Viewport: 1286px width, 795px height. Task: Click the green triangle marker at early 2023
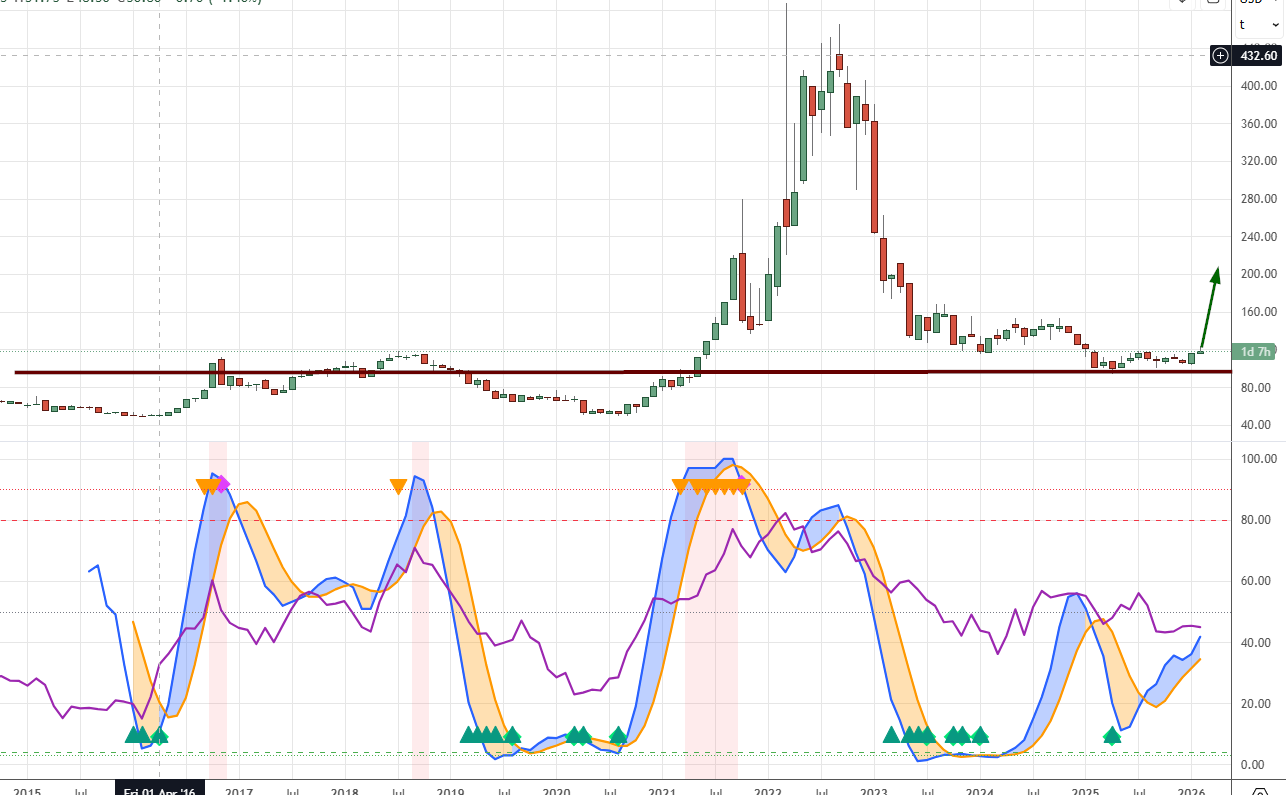click(891, 735)
